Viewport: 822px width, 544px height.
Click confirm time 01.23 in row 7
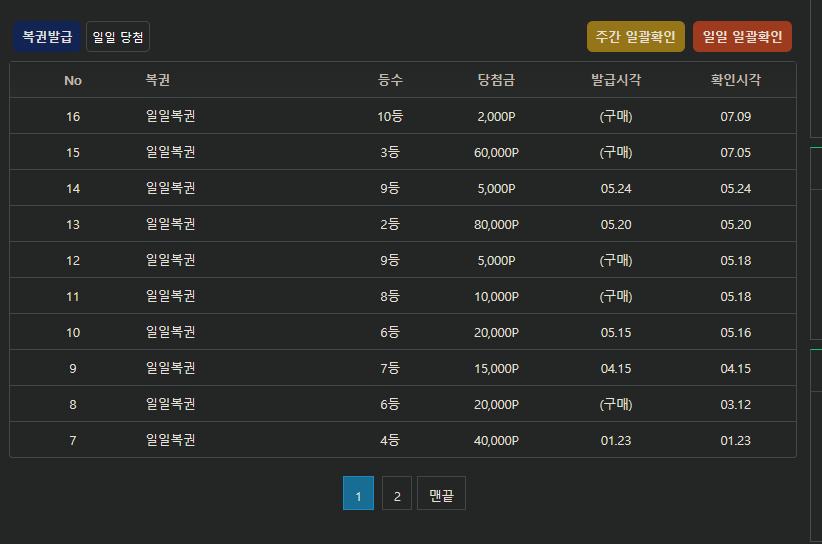[736, 440]
